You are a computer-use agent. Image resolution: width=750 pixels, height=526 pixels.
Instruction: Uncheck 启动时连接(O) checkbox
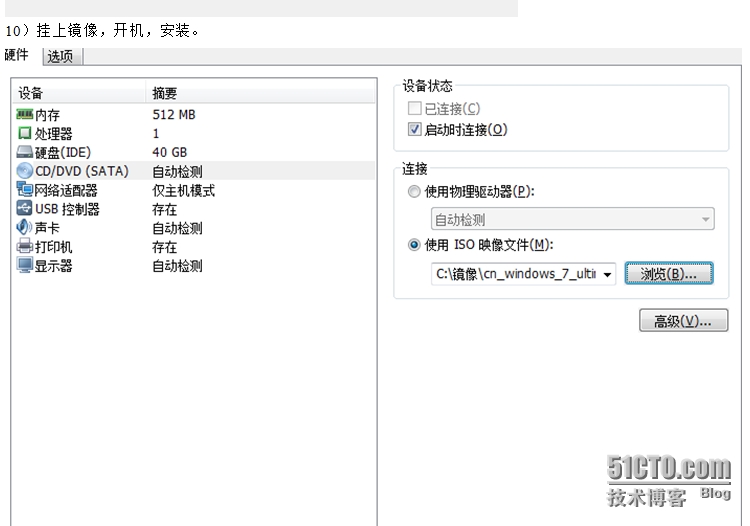click(414, 129)
